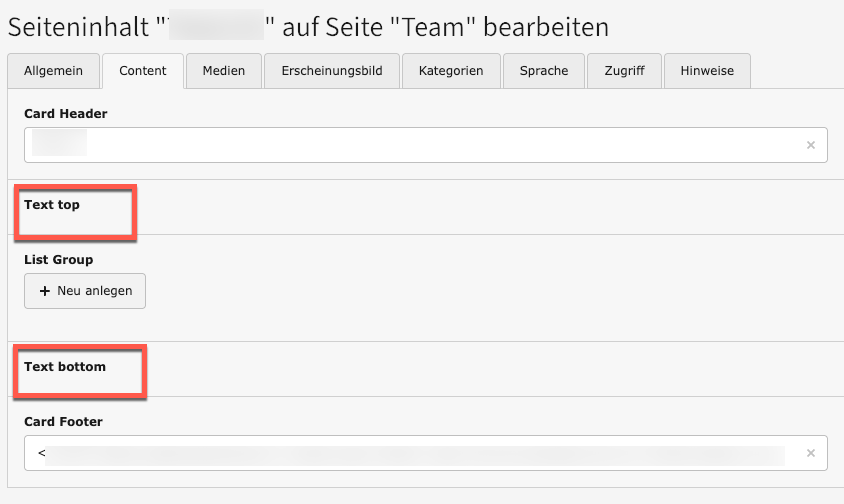Go to the Erscheinungsbild tab

tap(332, 71)
